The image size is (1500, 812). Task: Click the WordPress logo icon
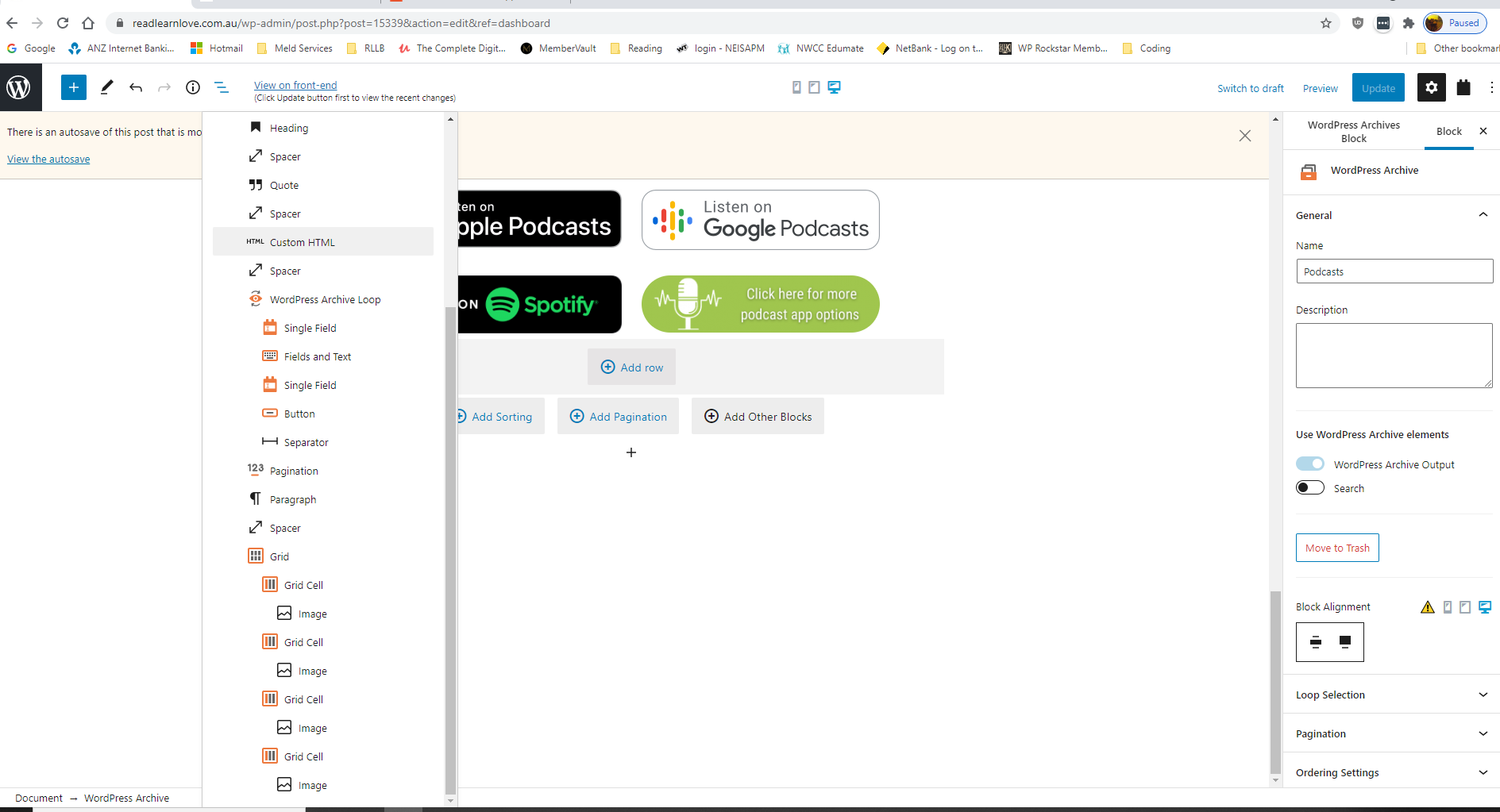[19, 87]
